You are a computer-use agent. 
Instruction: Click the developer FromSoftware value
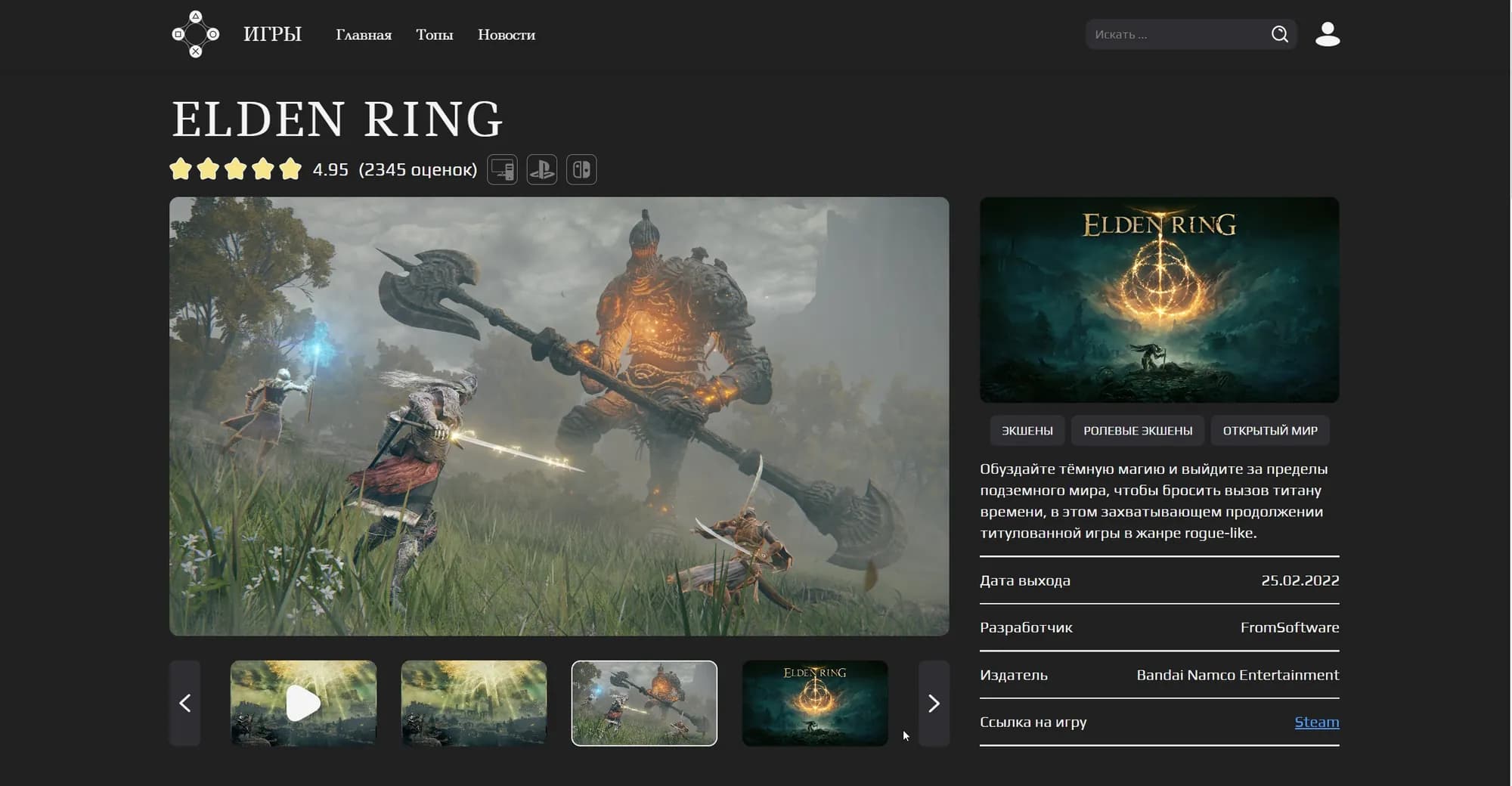pos(1290,627)
